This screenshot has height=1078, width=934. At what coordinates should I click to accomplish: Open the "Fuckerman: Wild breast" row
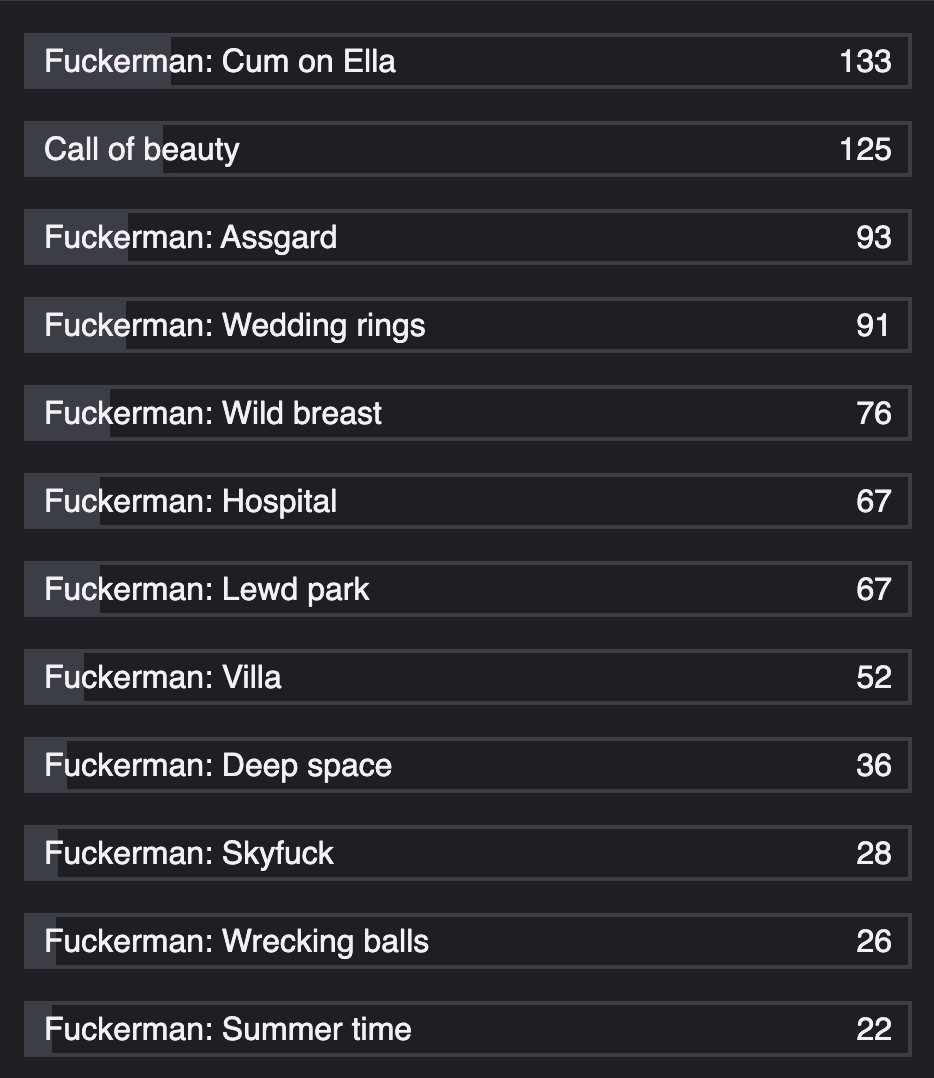(x=213, y=413)
